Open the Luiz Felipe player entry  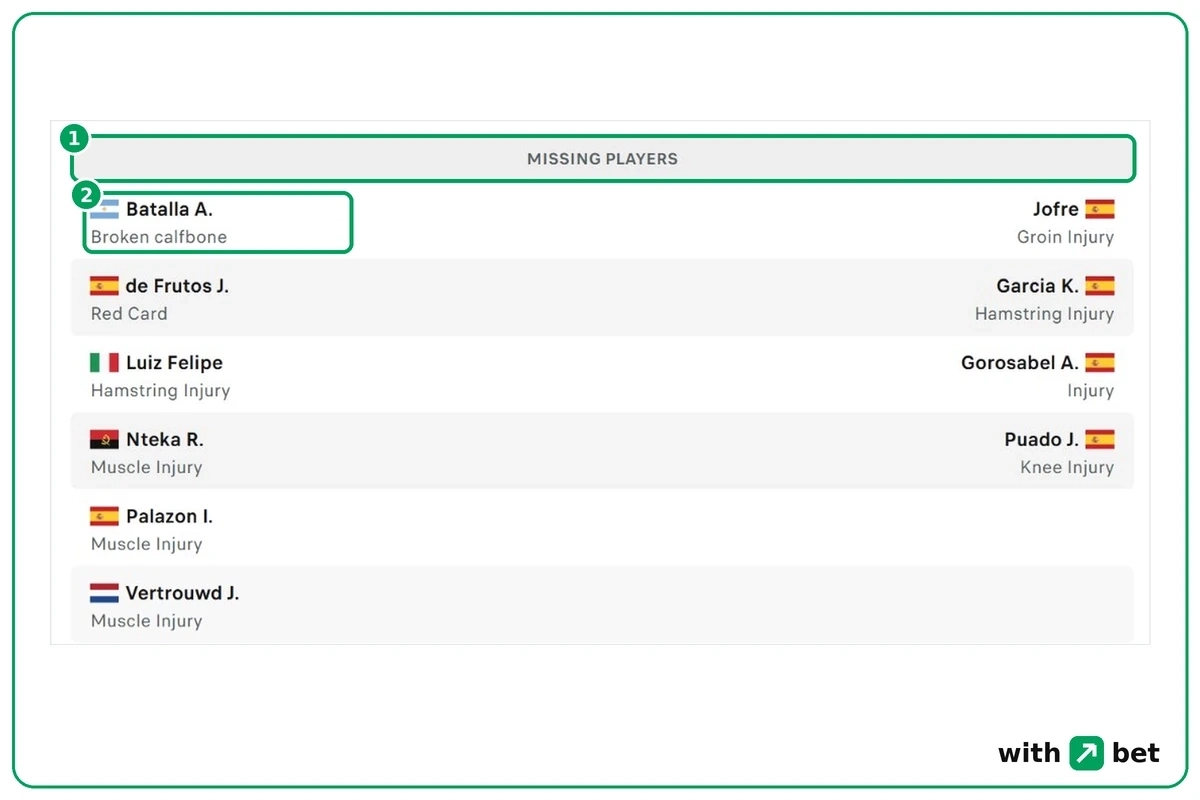click(174, 363)
